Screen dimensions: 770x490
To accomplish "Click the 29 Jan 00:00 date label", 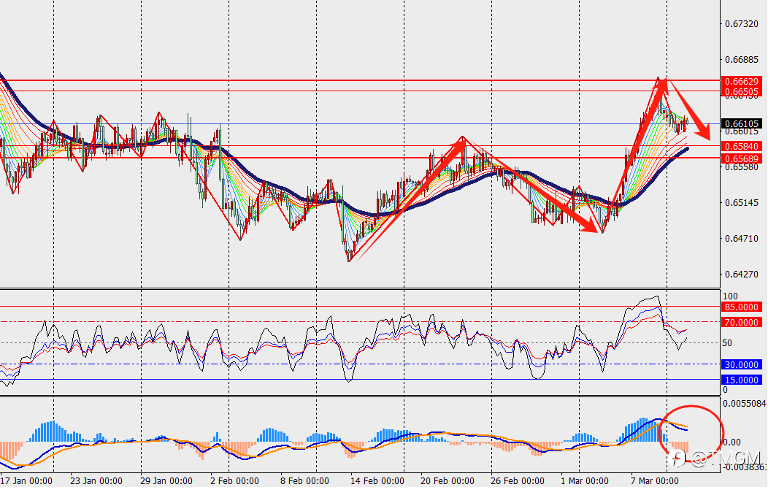I will (x=166, y=481).
